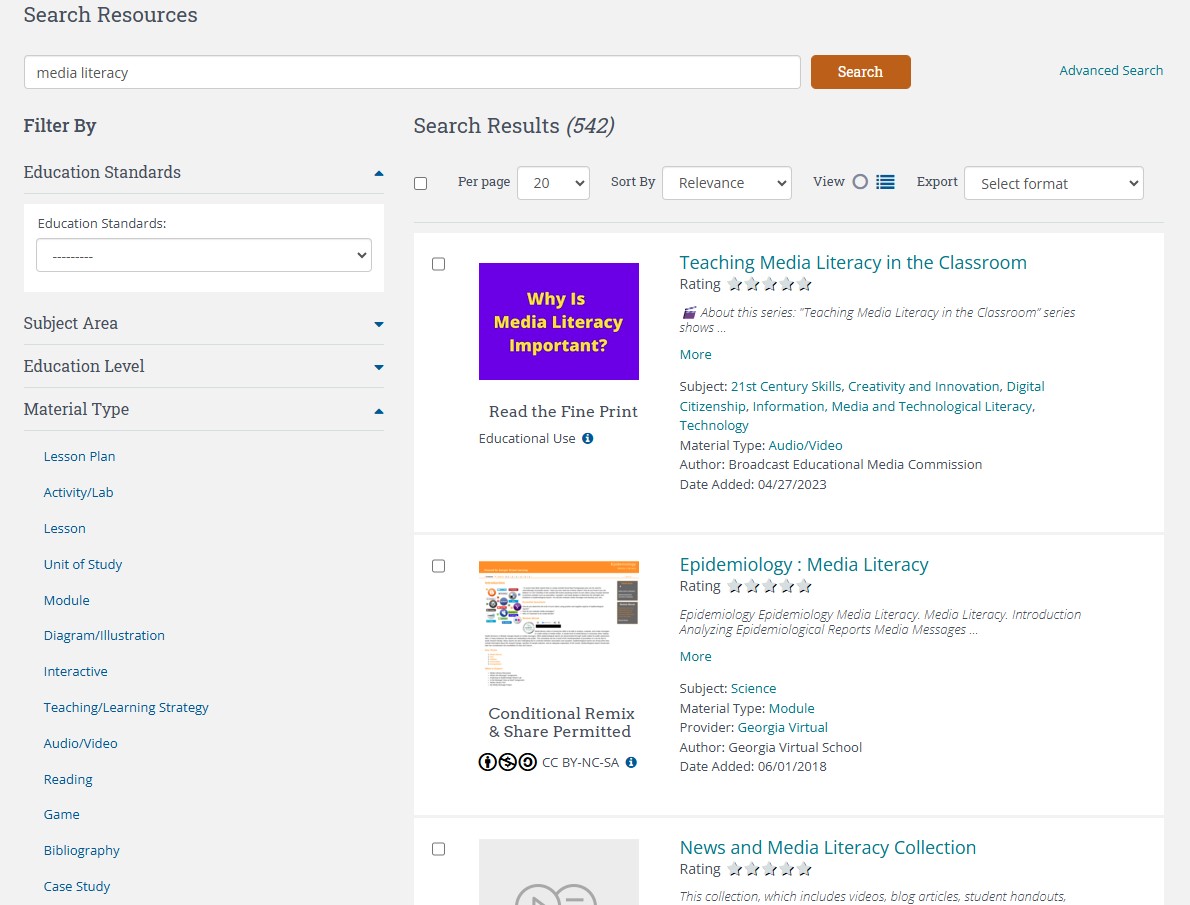Click the orange Search button
Screen dimensions: 1190x905
861,72
